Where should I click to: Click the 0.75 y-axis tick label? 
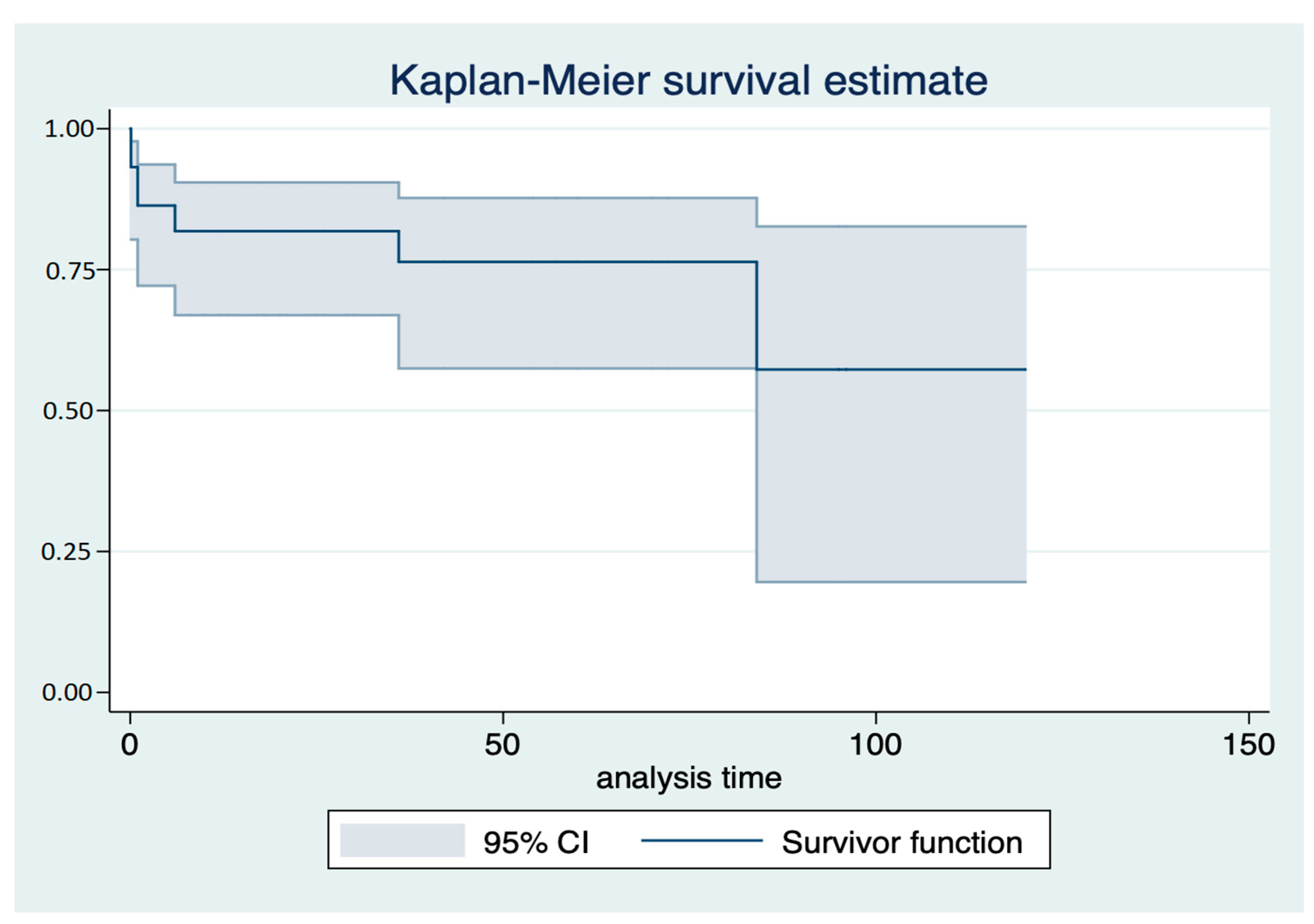pos(69,271)
